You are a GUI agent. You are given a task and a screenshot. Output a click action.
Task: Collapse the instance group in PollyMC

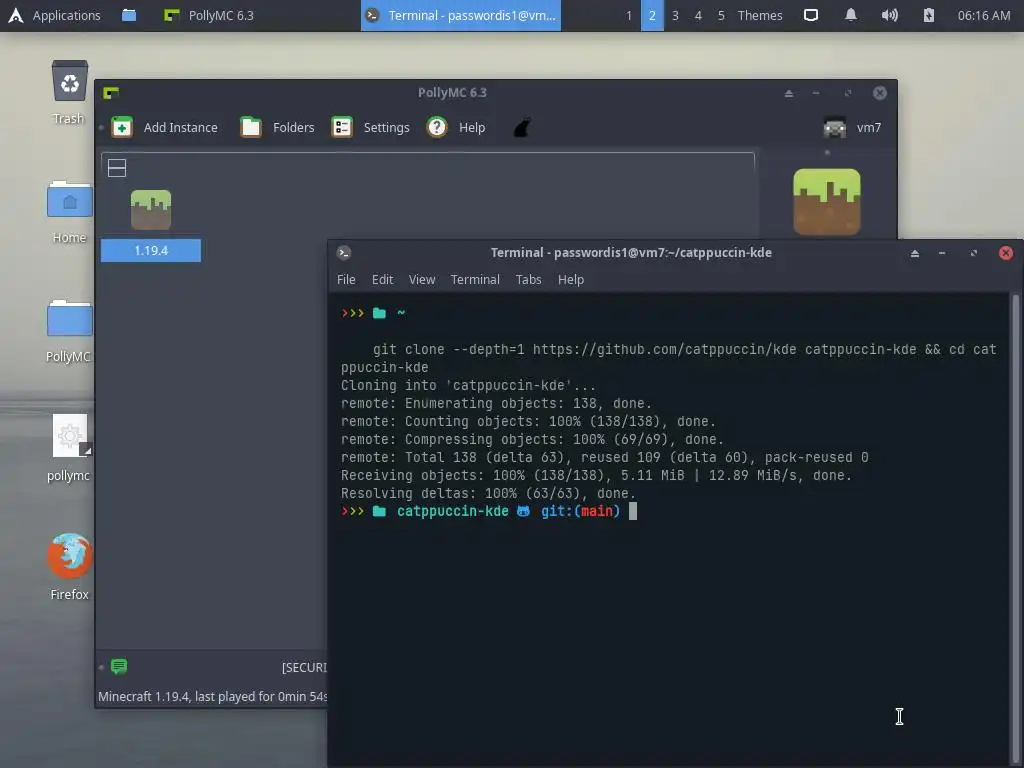(x=117, y=168)
